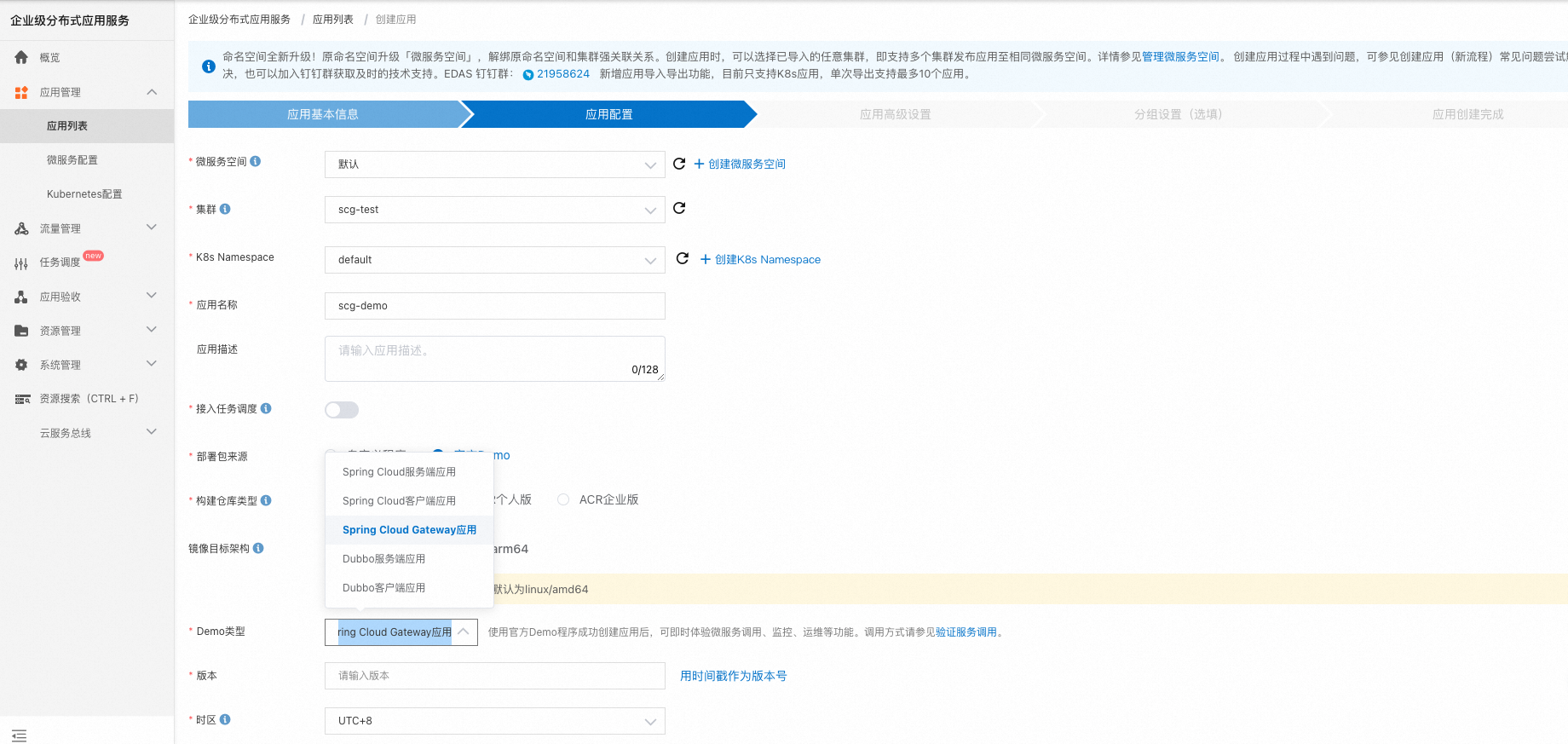Close the Demo类型 dropdown selector

point(401,632)
